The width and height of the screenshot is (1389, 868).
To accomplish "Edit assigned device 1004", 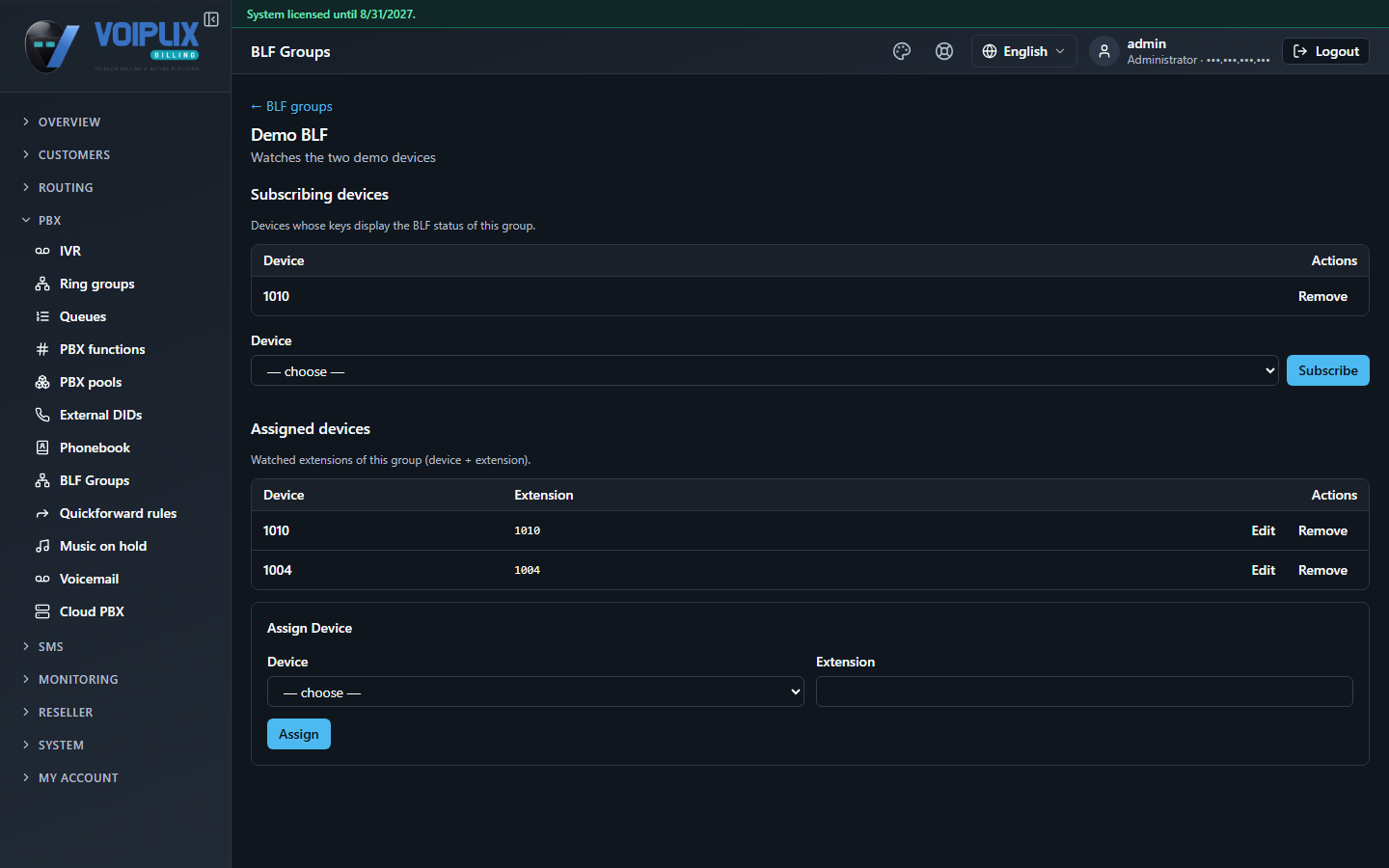I will (x=1263, y=570).
